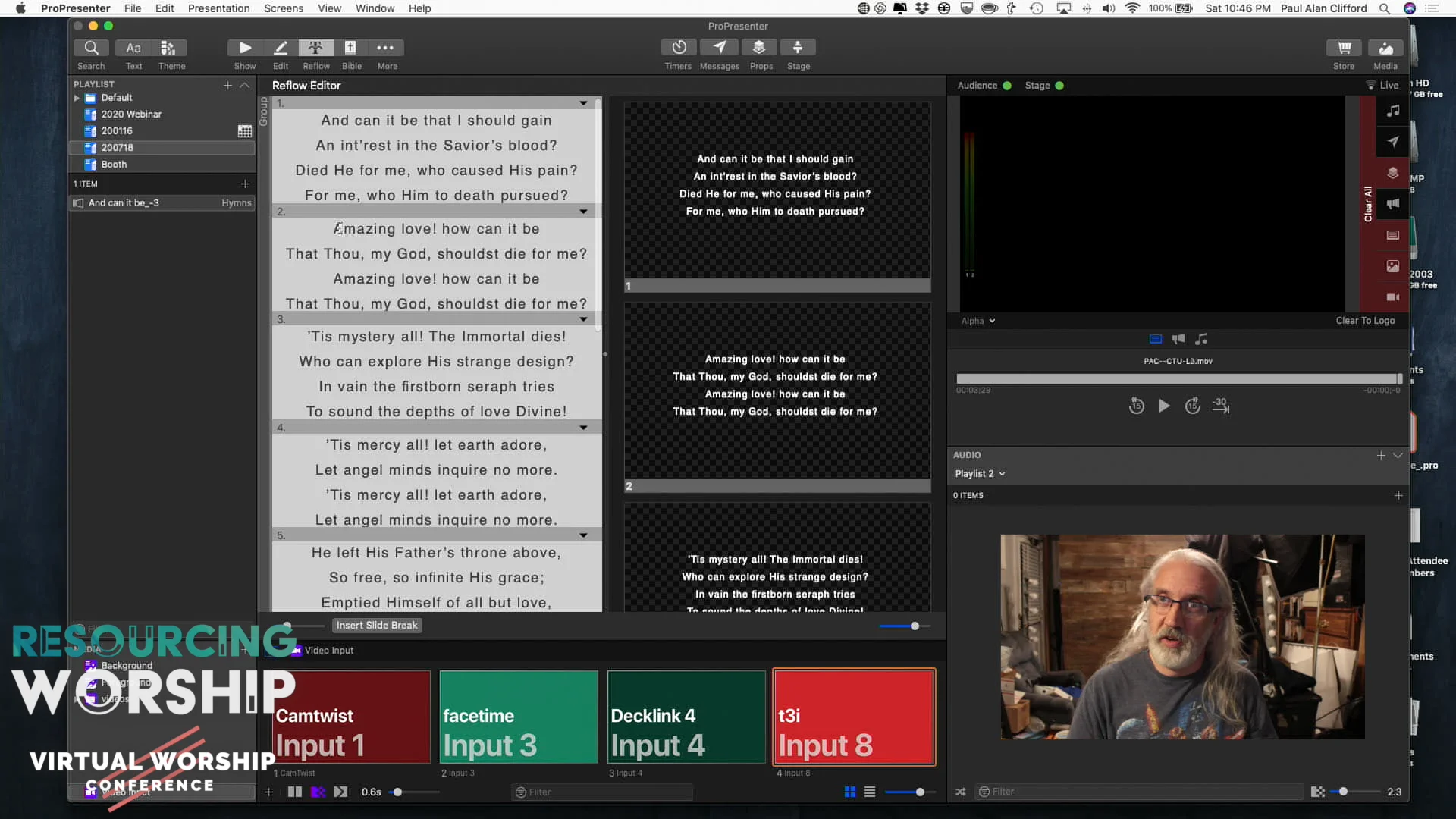The width and height of the screenshot is (1456, 819).
Task: Open the Alpha dropdown
Action: coord(978,321)
